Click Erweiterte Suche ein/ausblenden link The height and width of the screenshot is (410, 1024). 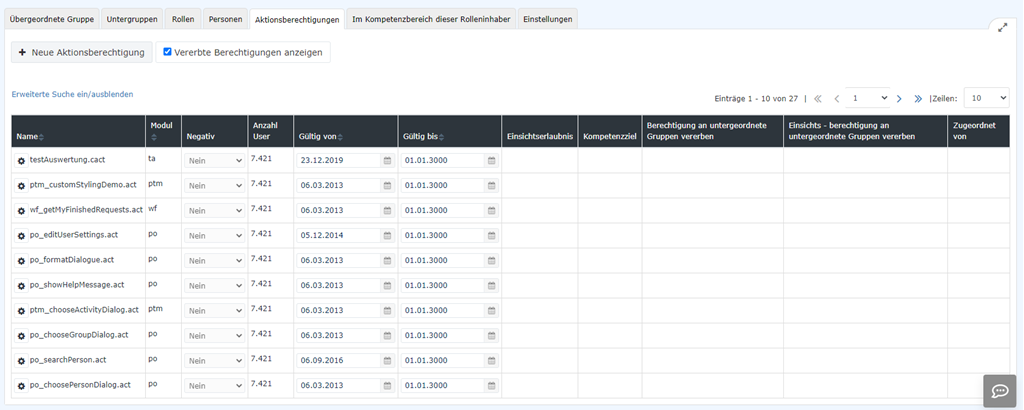pyautogui.click(x=72, y=94)
